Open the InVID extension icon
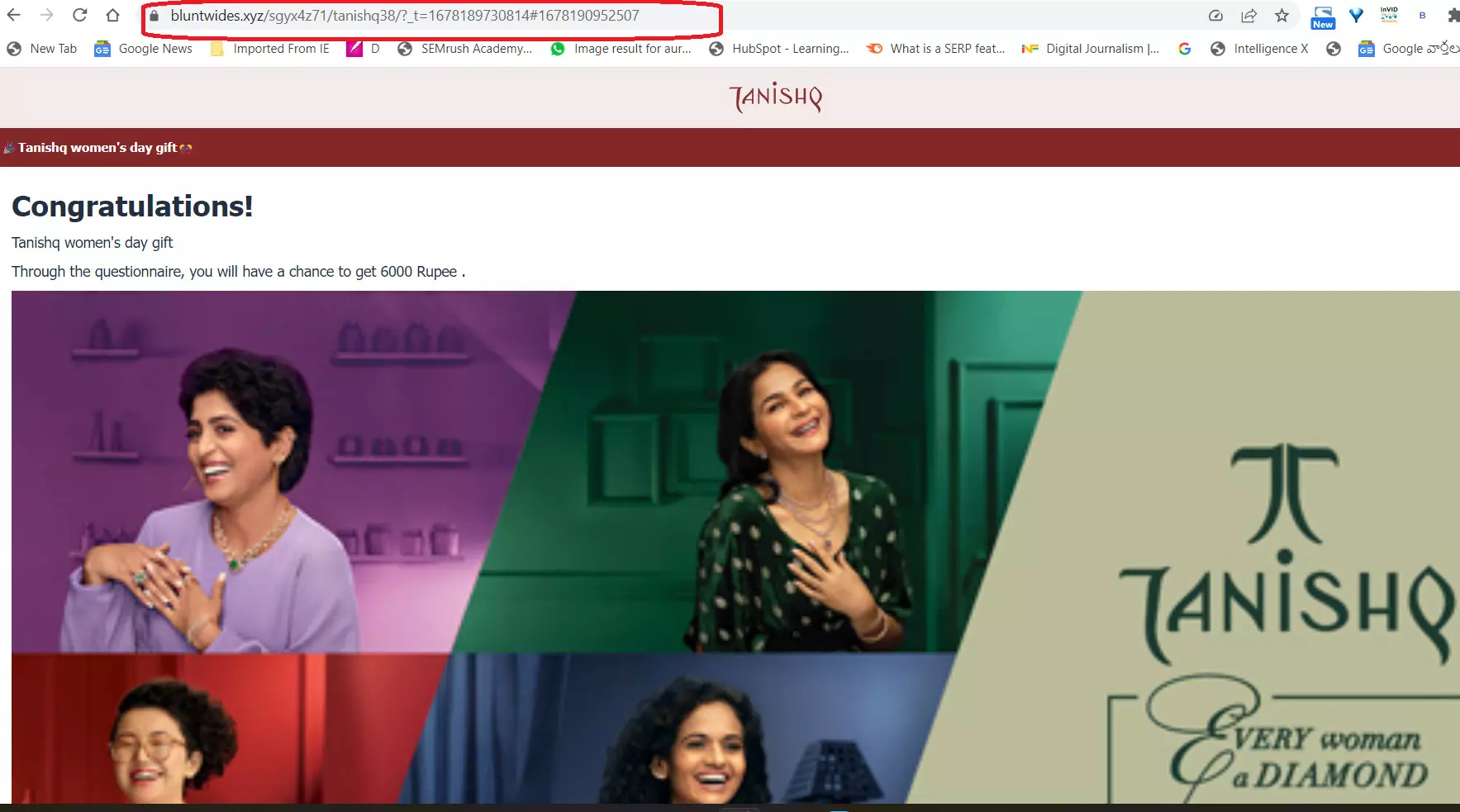This screenshot has width=1460, height=812. pos(1389,15)
